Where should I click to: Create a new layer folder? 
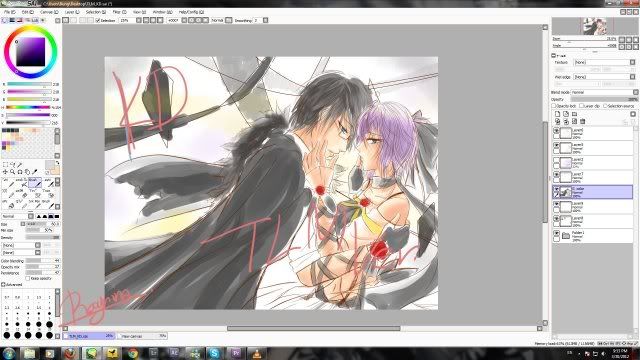574,114
